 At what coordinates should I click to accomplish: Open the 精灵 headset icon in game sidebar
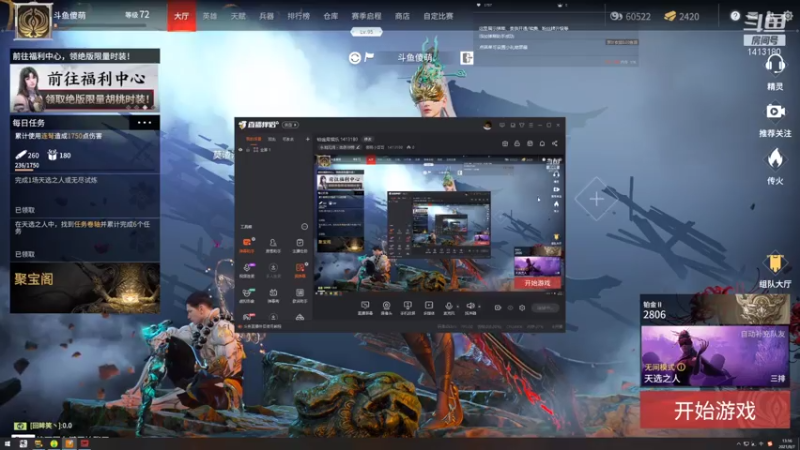coord(774,66)
